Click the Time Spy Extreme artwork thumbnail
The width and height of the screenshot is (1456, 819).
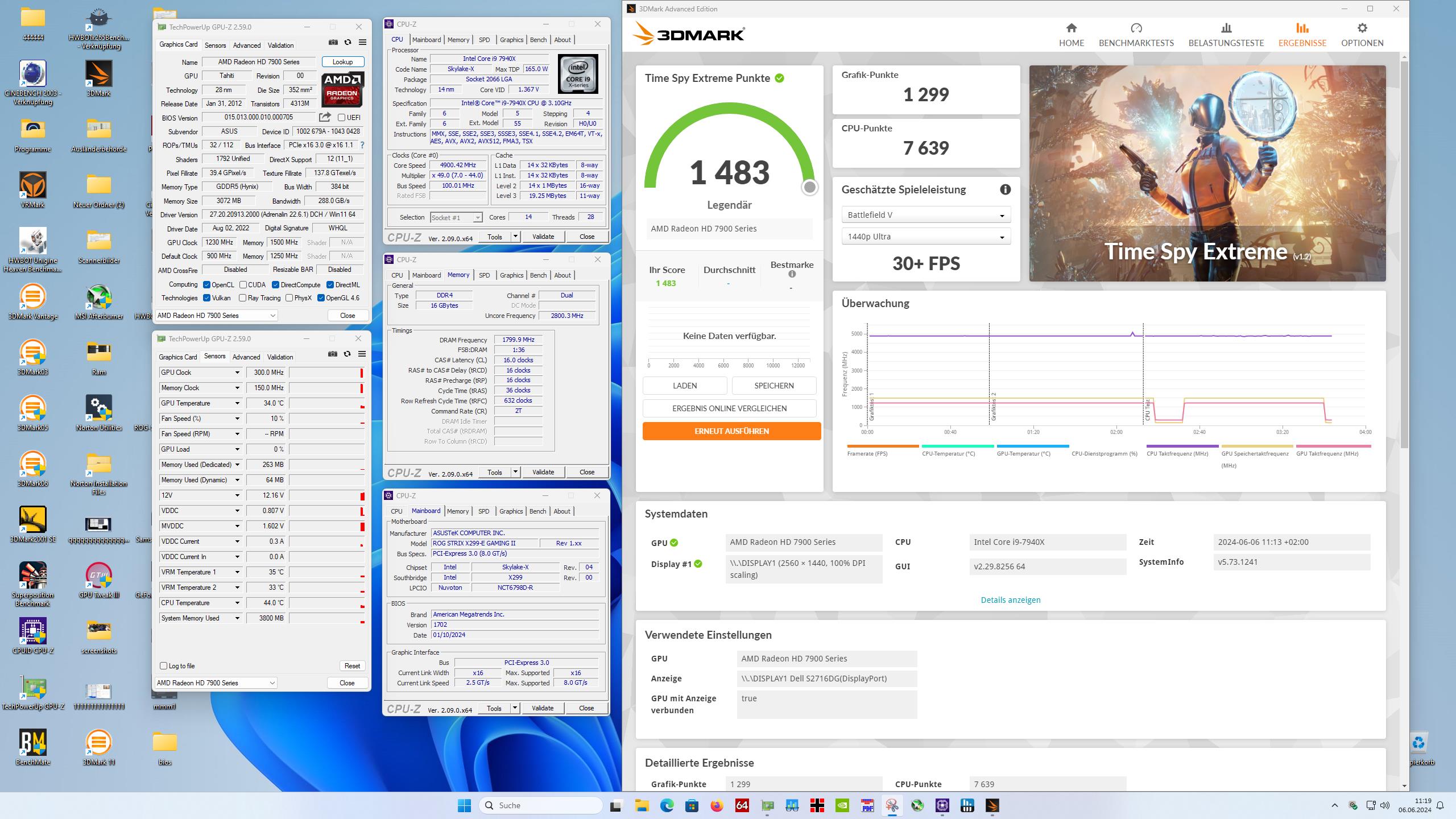[1207, 173]
